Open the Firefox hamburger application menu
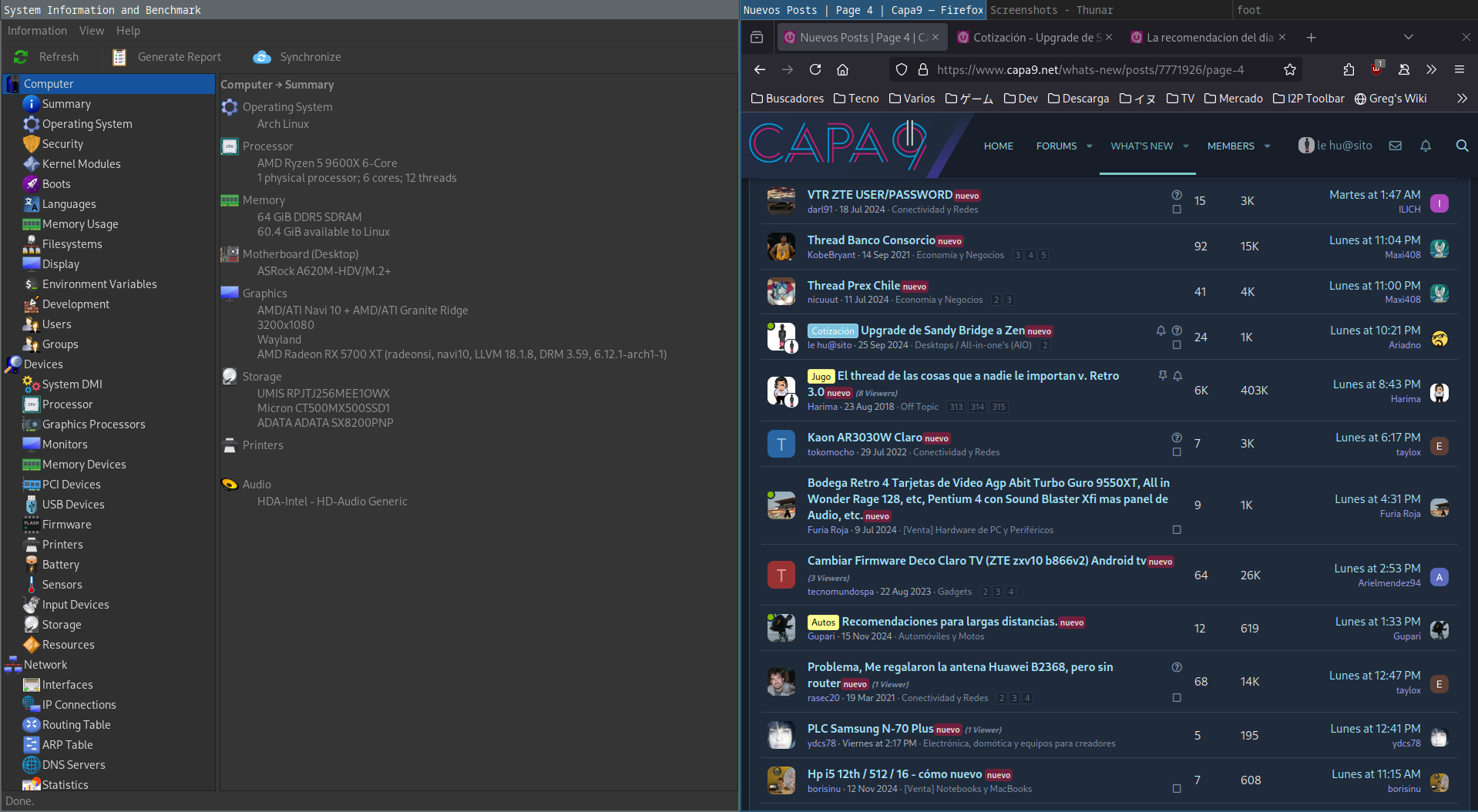The width and height of the screenshot is (1478, 812). click(x=1459, y=69)
